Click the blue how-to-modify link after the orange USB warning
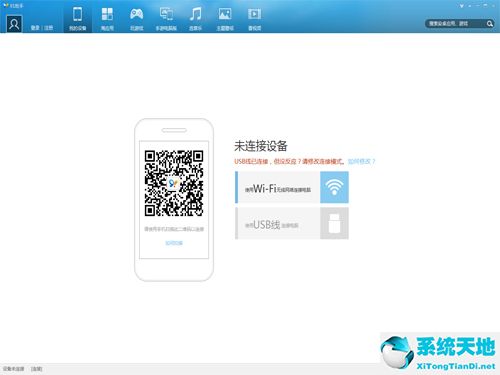500x375 pixels. coord(361,161)
